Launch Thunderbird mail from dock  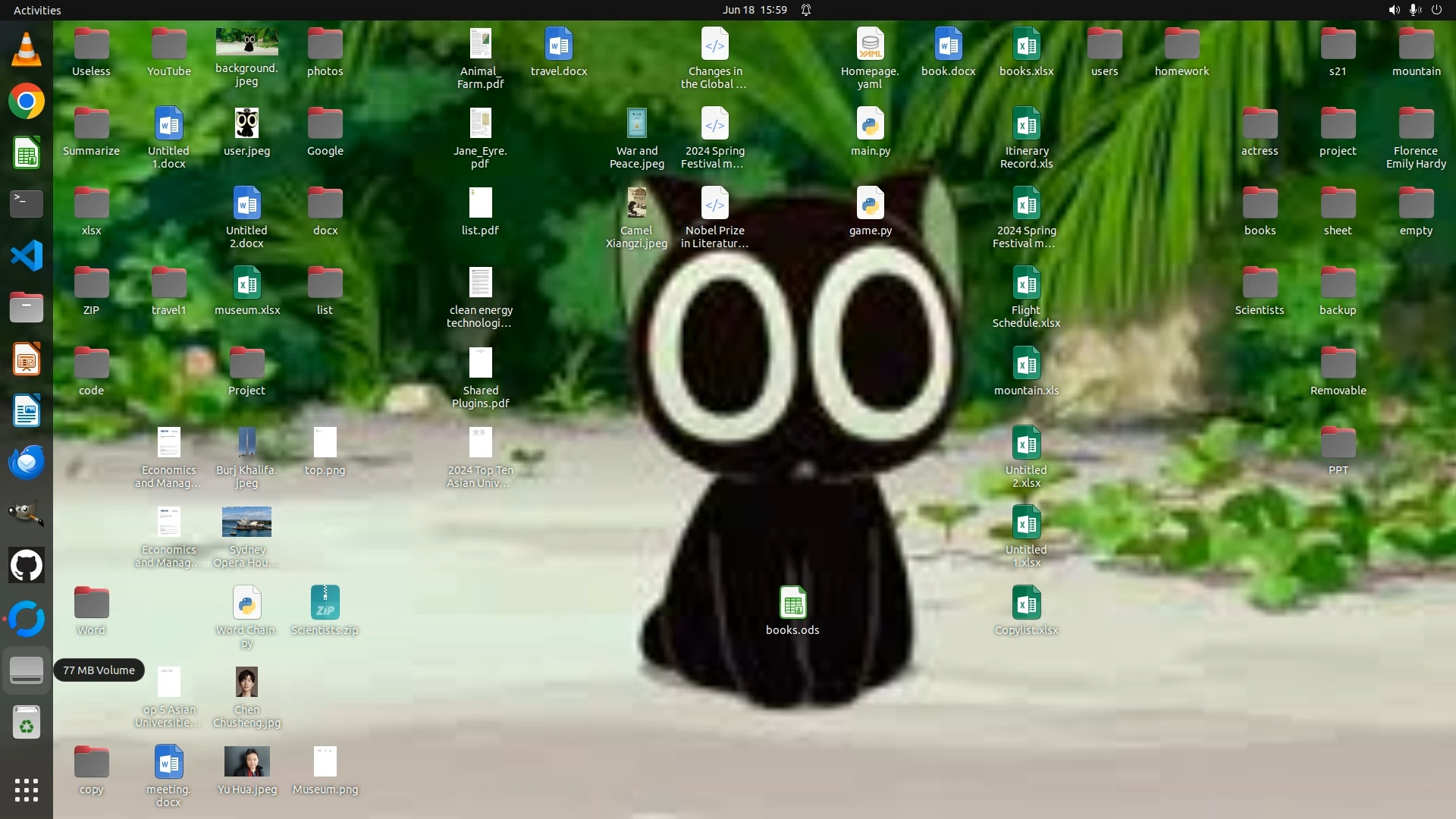point(27,462)
